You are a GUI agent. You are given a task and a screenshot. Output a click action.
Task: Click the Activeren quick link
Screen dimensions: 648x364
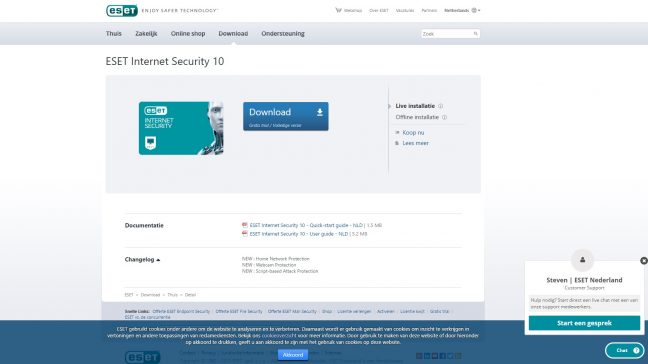386,312
